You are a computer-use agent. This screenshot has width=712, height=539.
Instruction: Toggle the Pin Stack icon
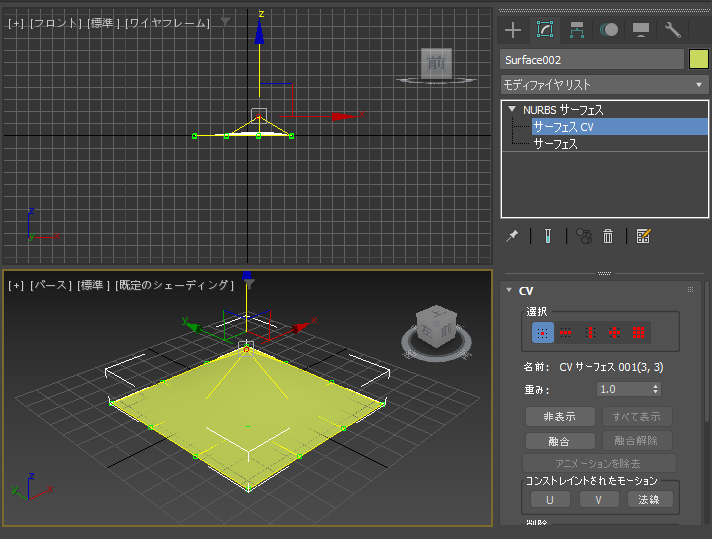pos(512,236)
